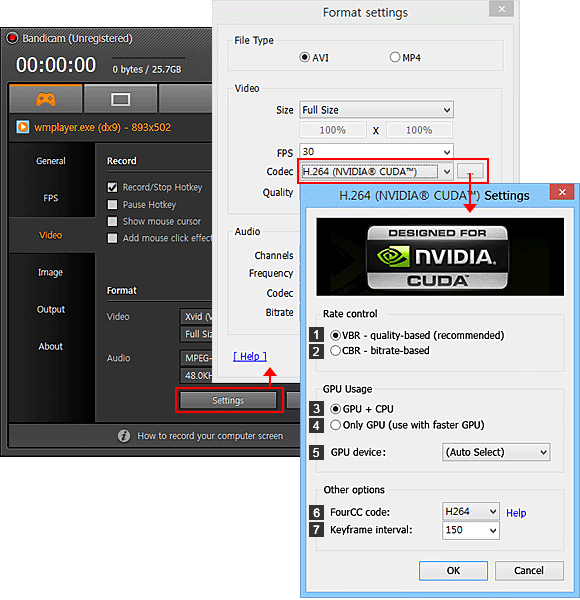Open the FPS dropdown set to 30
Image resolution: width=580 pixels, height=600 pixels.
coord(376,152)
